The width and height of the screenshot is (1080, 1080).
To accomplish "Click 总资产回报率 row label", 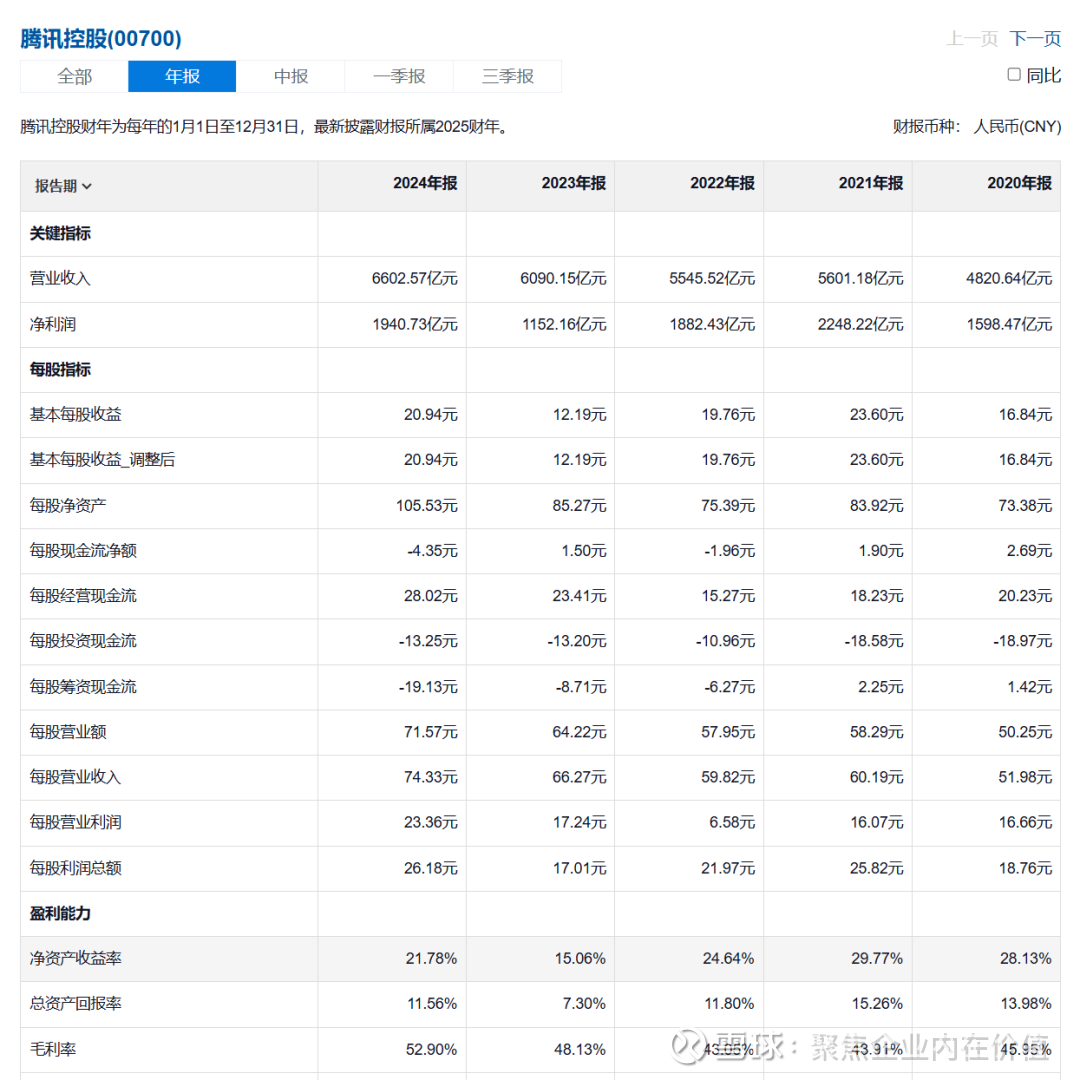I will [x=76, y=1004].
